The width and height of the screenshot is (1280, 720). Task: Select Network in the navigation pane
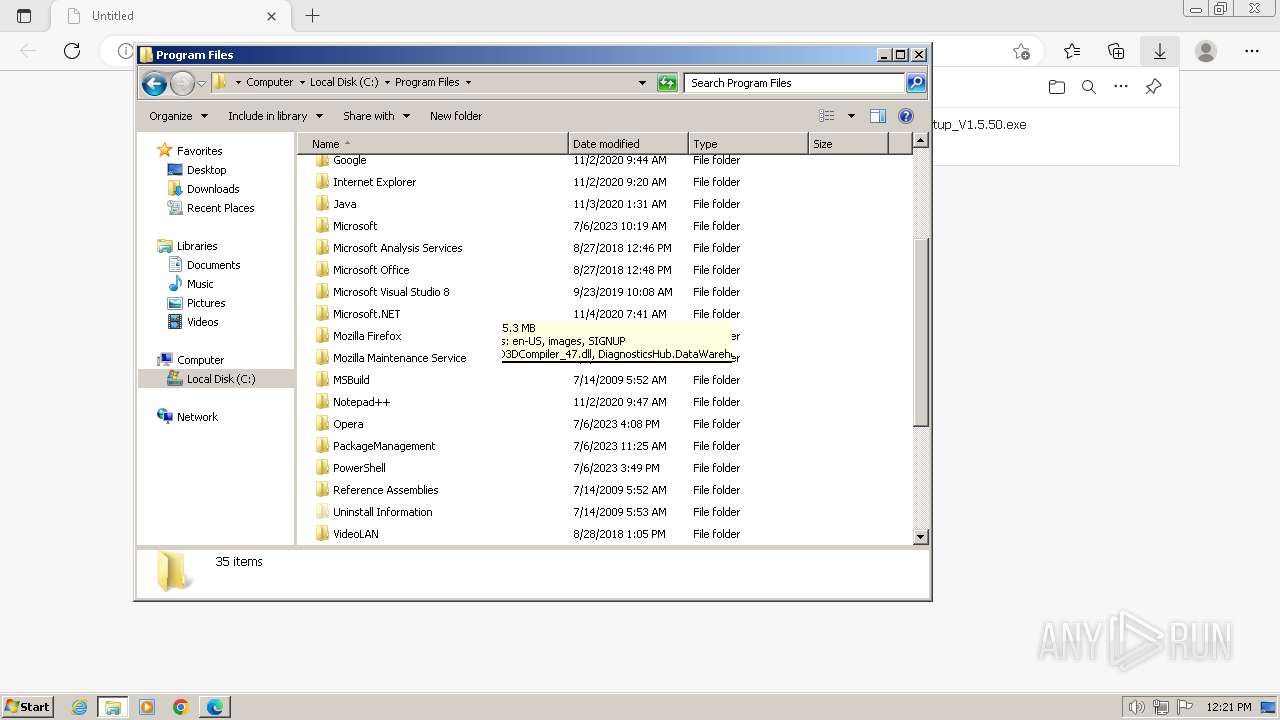pos(197,417)
